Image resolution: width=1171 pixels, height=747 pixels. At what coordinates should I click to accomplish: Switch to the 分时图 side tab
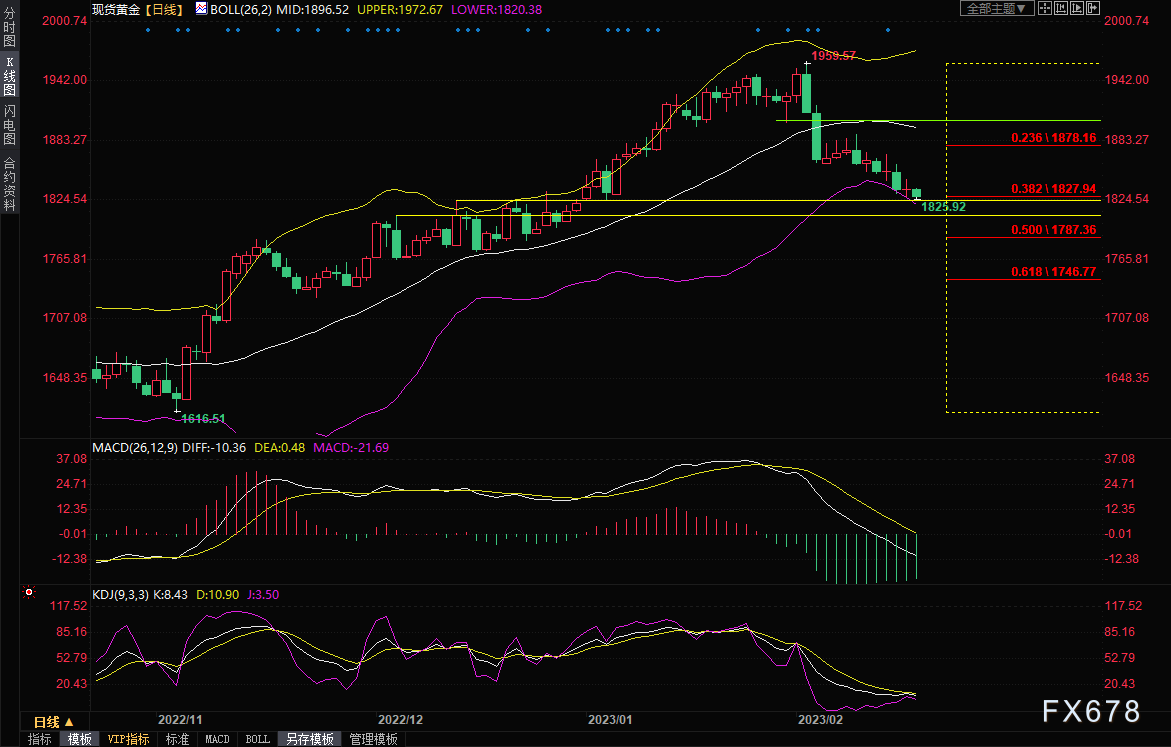[x=9, y=28]
